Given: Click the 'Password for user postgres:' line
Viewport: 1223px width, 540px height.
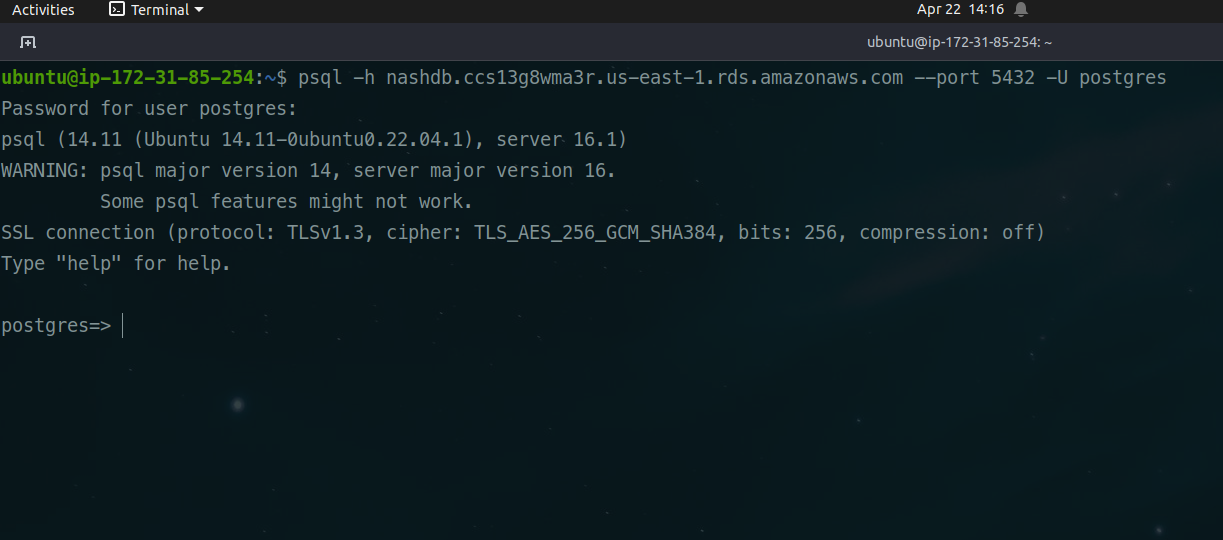Looking at the screenshot, I should click(x=149, y=108).
